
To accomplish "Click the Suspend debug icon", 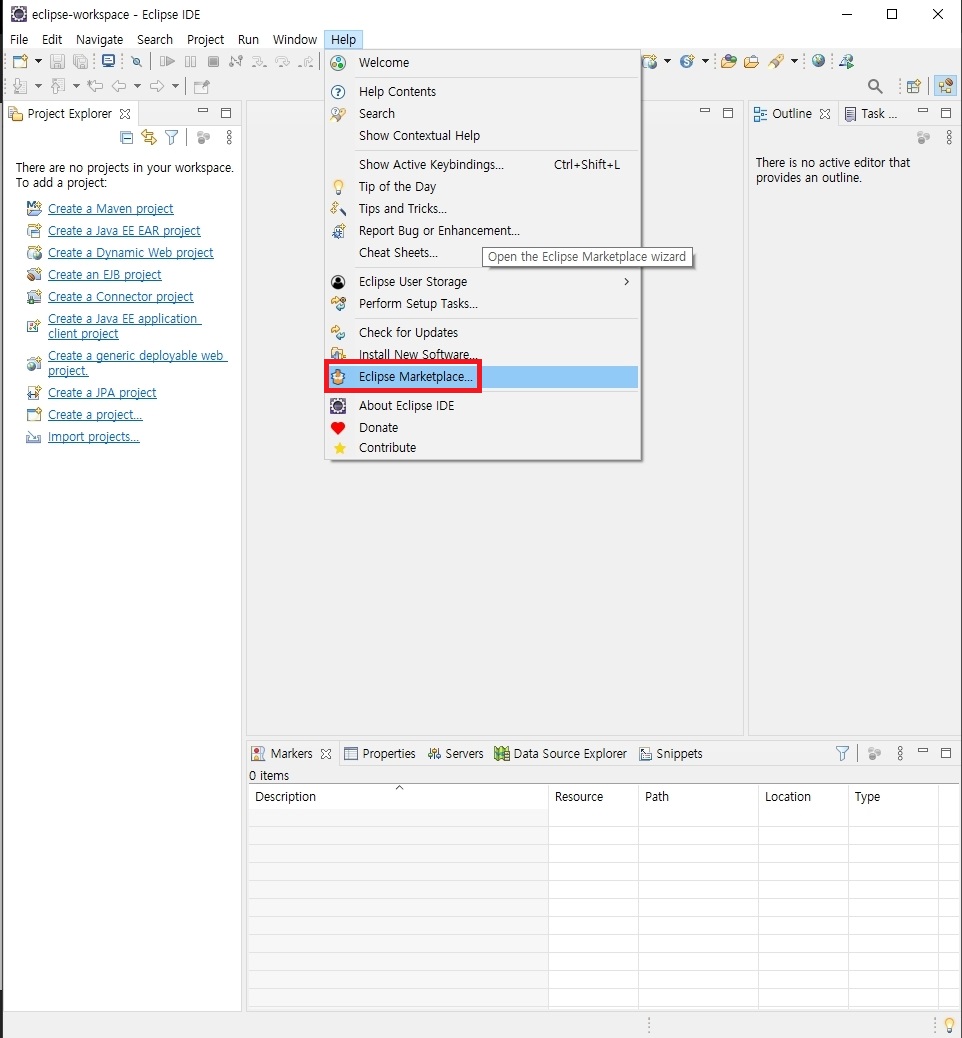I will pos(191,62).
